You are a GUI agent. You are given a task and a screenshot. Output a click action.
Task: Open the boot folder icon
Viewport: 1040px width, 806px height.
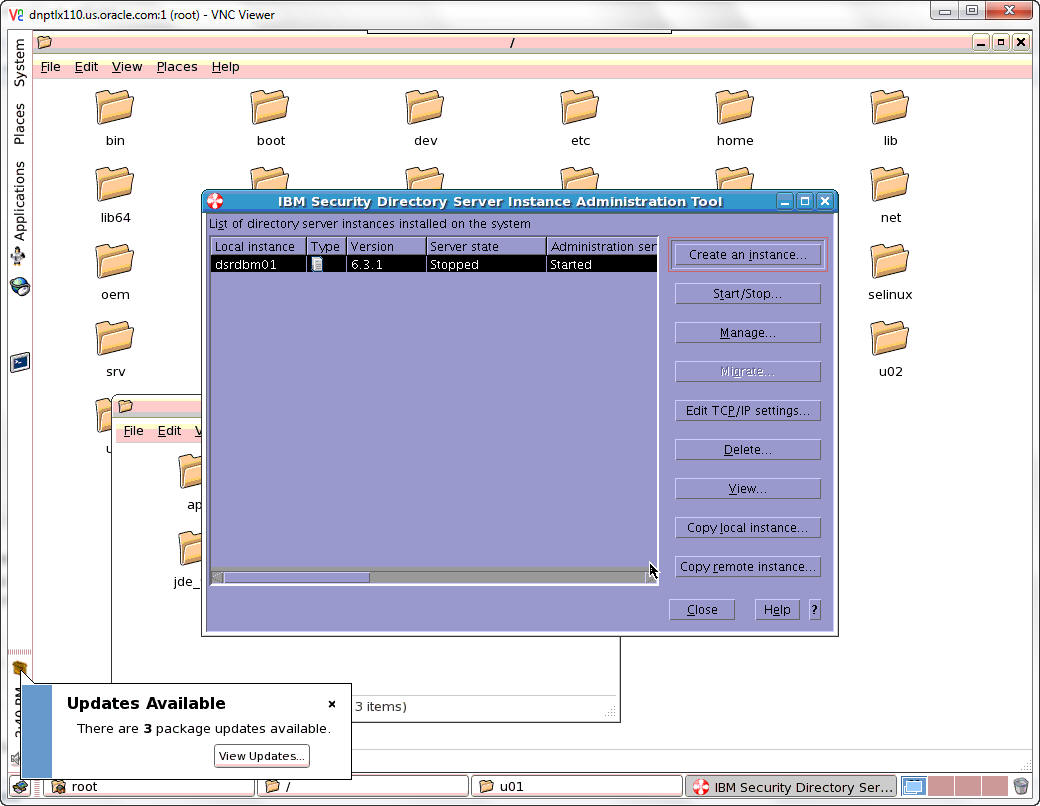[x=270, y=107]
